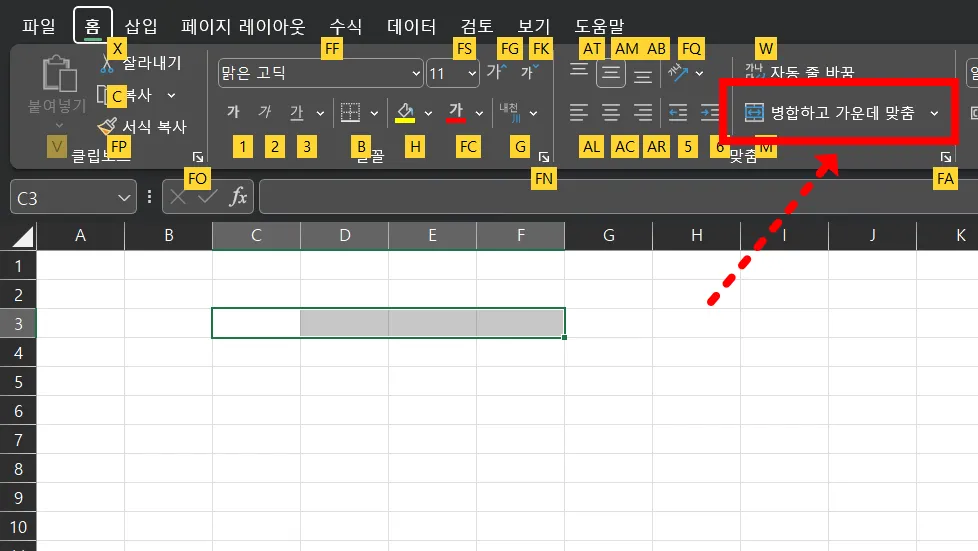Screen dimensions: 978x551
Task: Select the Home (홈) tab
Action: click(x=92, y=26)
